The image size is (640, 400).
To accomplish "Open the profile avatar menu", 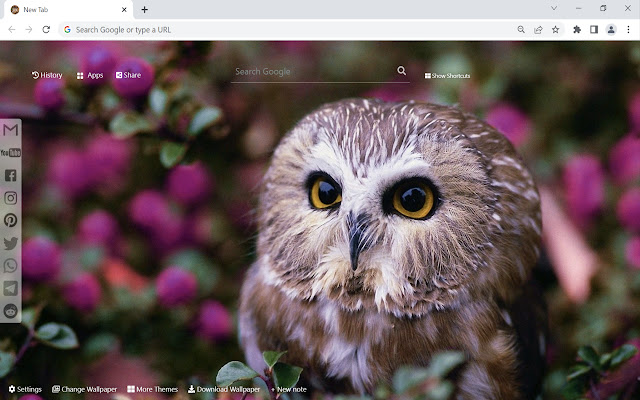I will tap(611, 29).
